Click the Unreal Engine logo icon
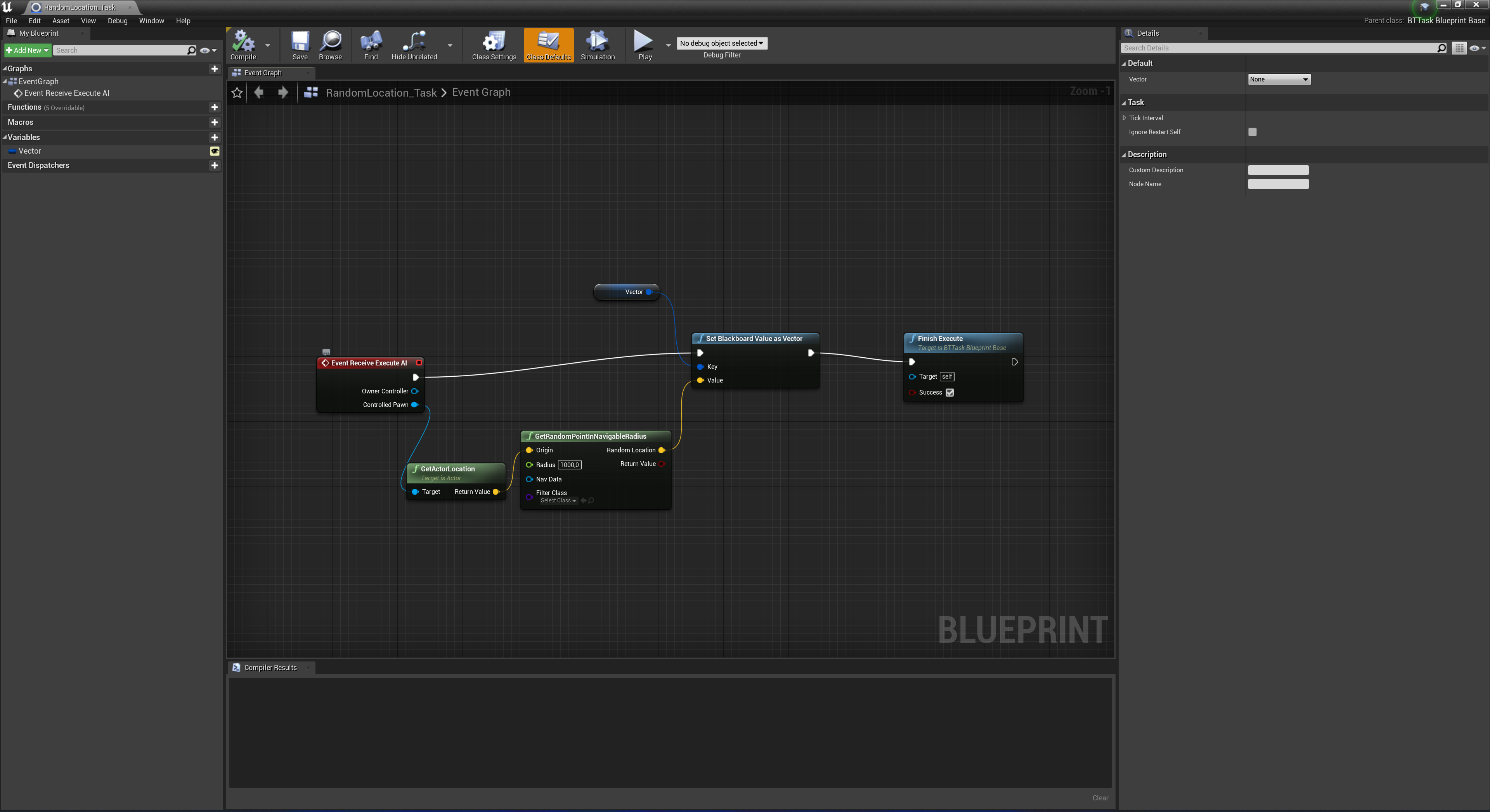The width and height of the screenshot is (1490, 812). point(7,7)
